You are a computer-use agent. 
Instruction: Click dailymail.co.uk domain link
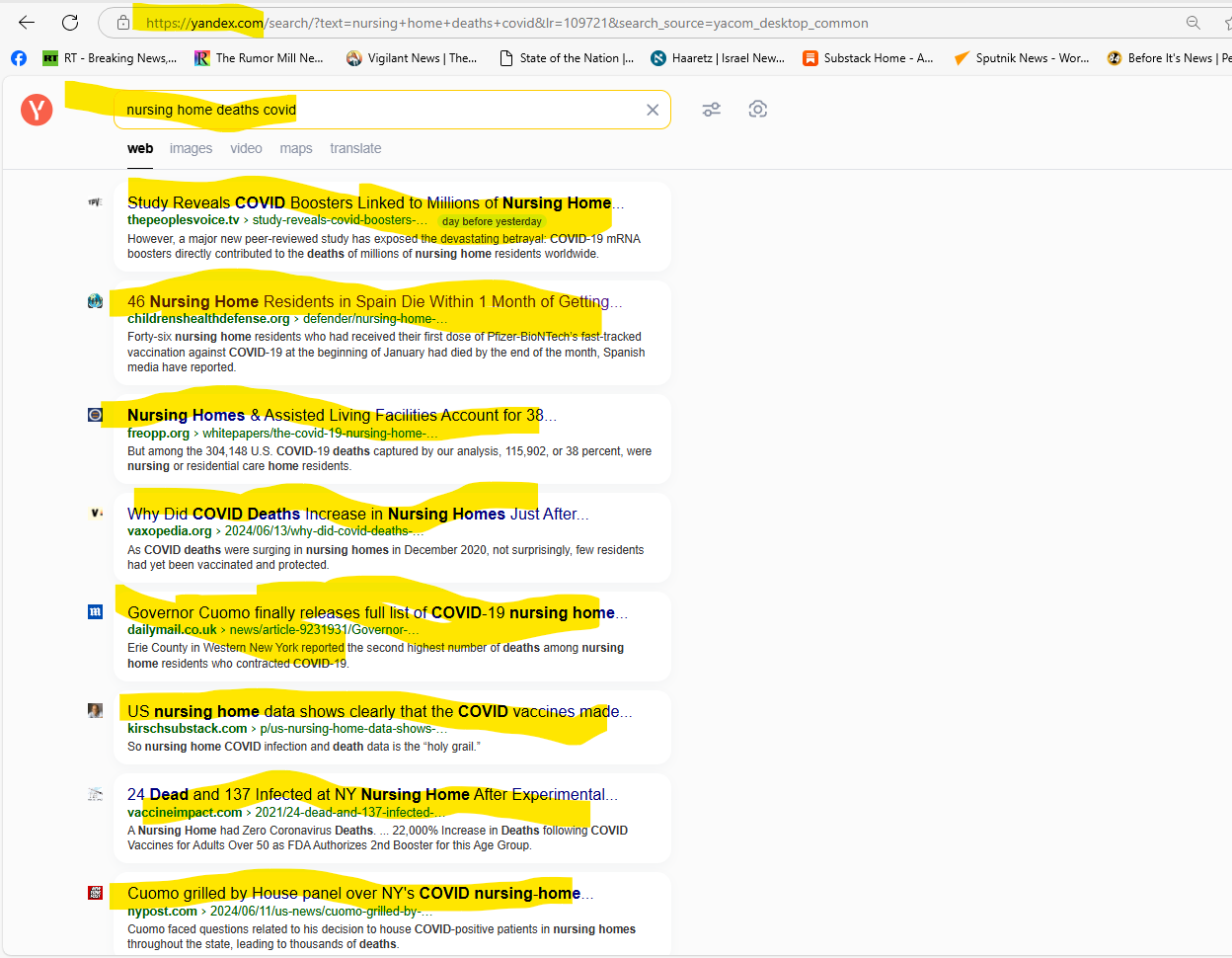point(172,630)
